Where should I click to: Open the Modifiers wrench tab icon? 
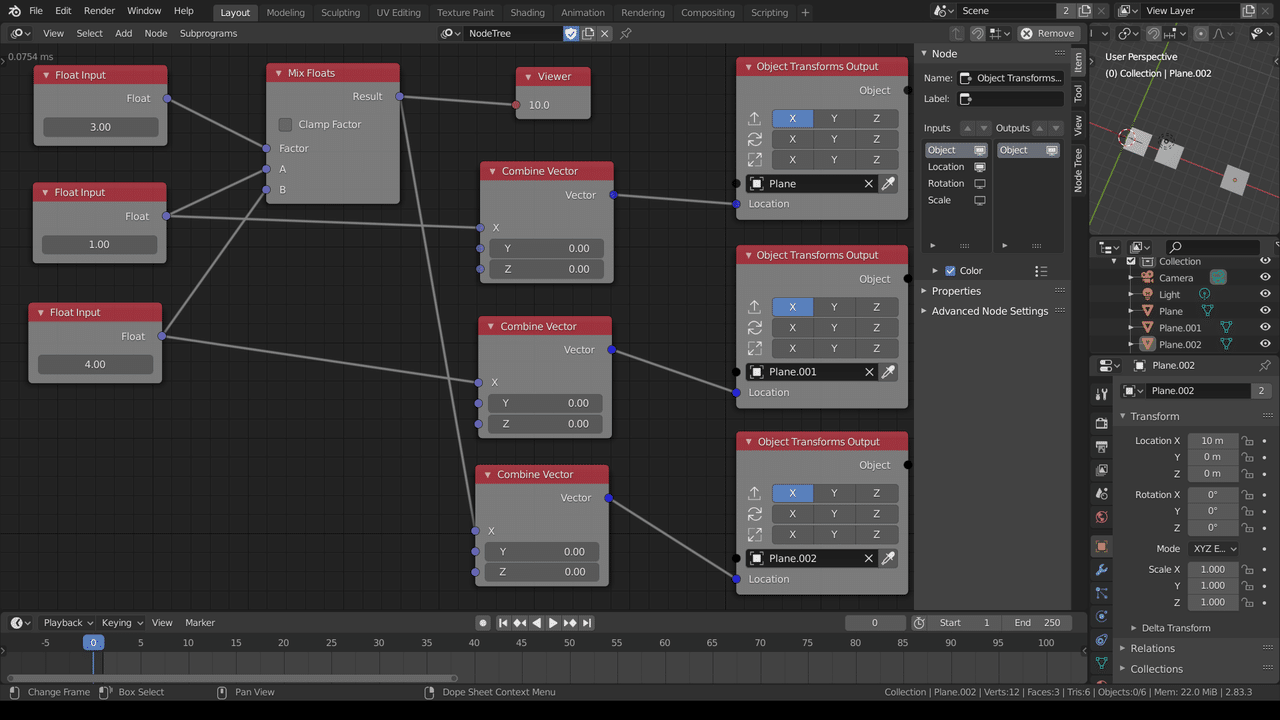(1102, 570)
